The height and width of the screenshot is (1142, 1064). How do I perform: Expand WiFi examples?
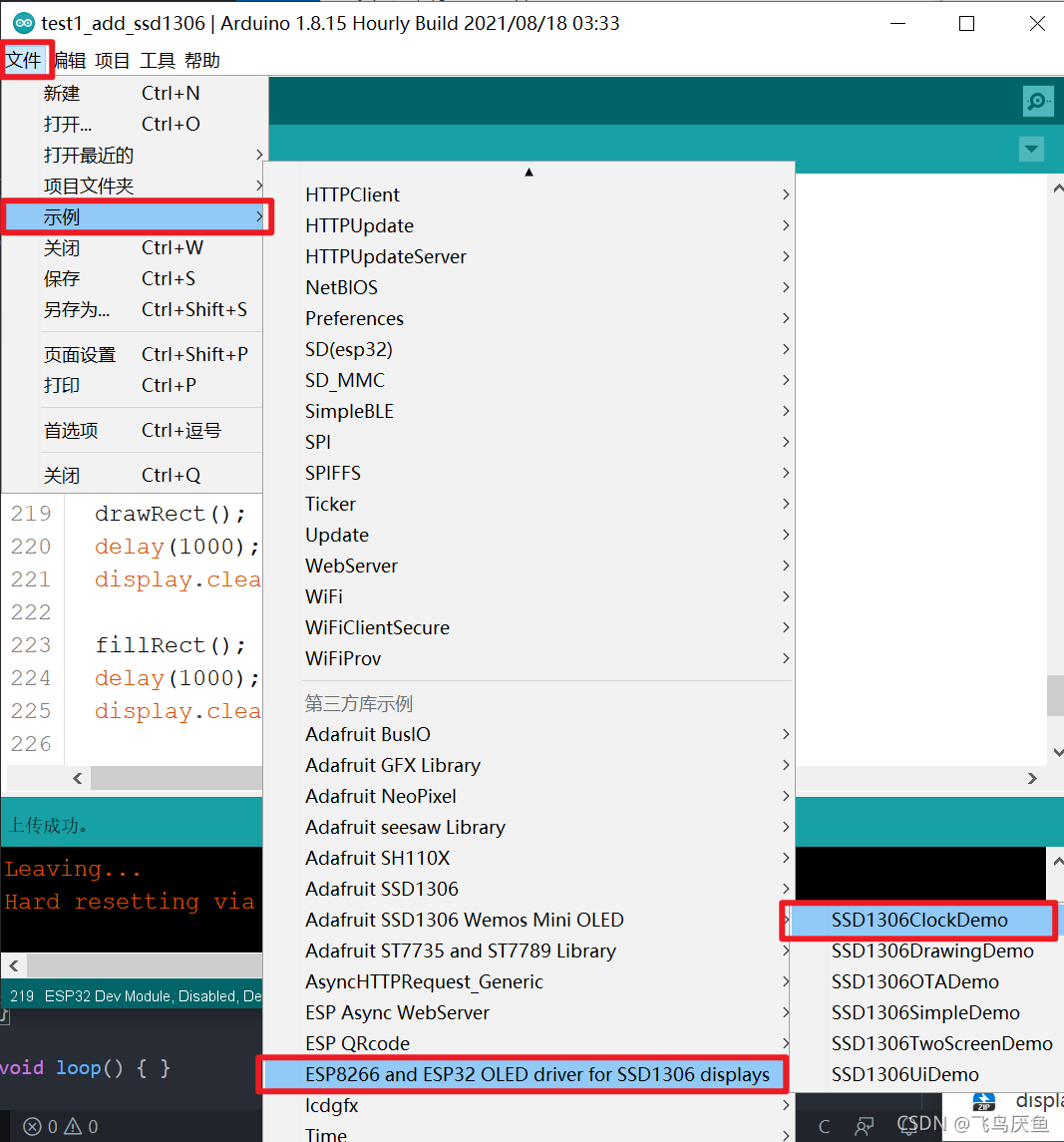(x=529, y=596)
